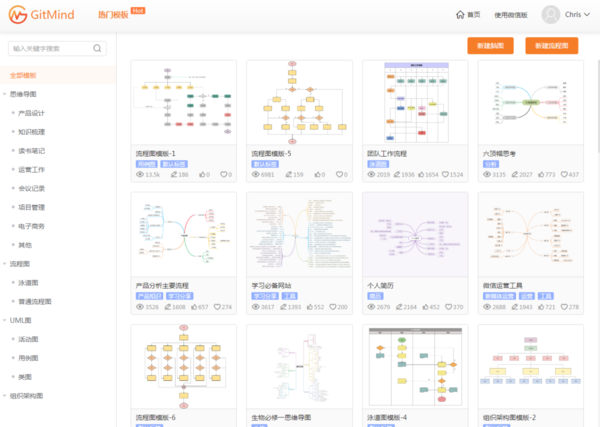
Task: Select 用例图 in the sidebar
Action: 28,358
